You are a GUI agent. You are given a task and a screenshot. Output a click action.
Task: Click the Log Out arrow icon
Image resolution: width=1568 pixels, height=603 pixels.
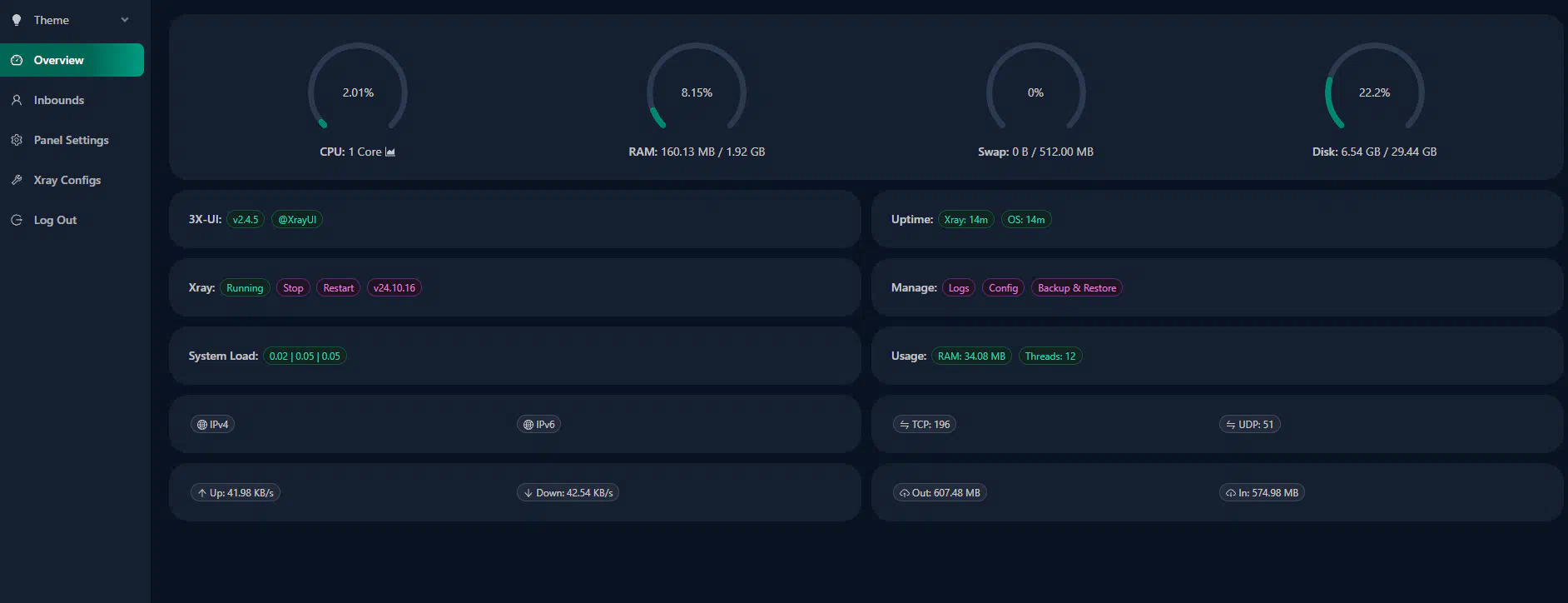point(17,220)
